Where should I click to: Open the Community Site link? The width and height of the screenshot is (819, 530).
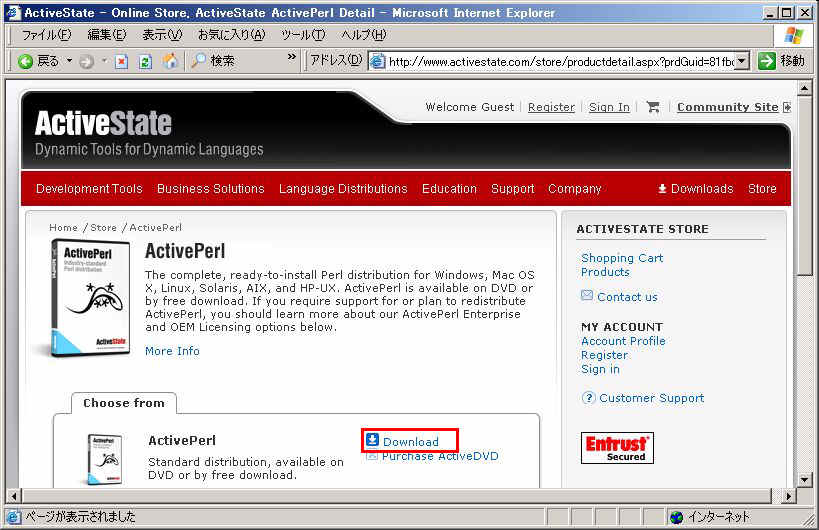tap(728, 107)
